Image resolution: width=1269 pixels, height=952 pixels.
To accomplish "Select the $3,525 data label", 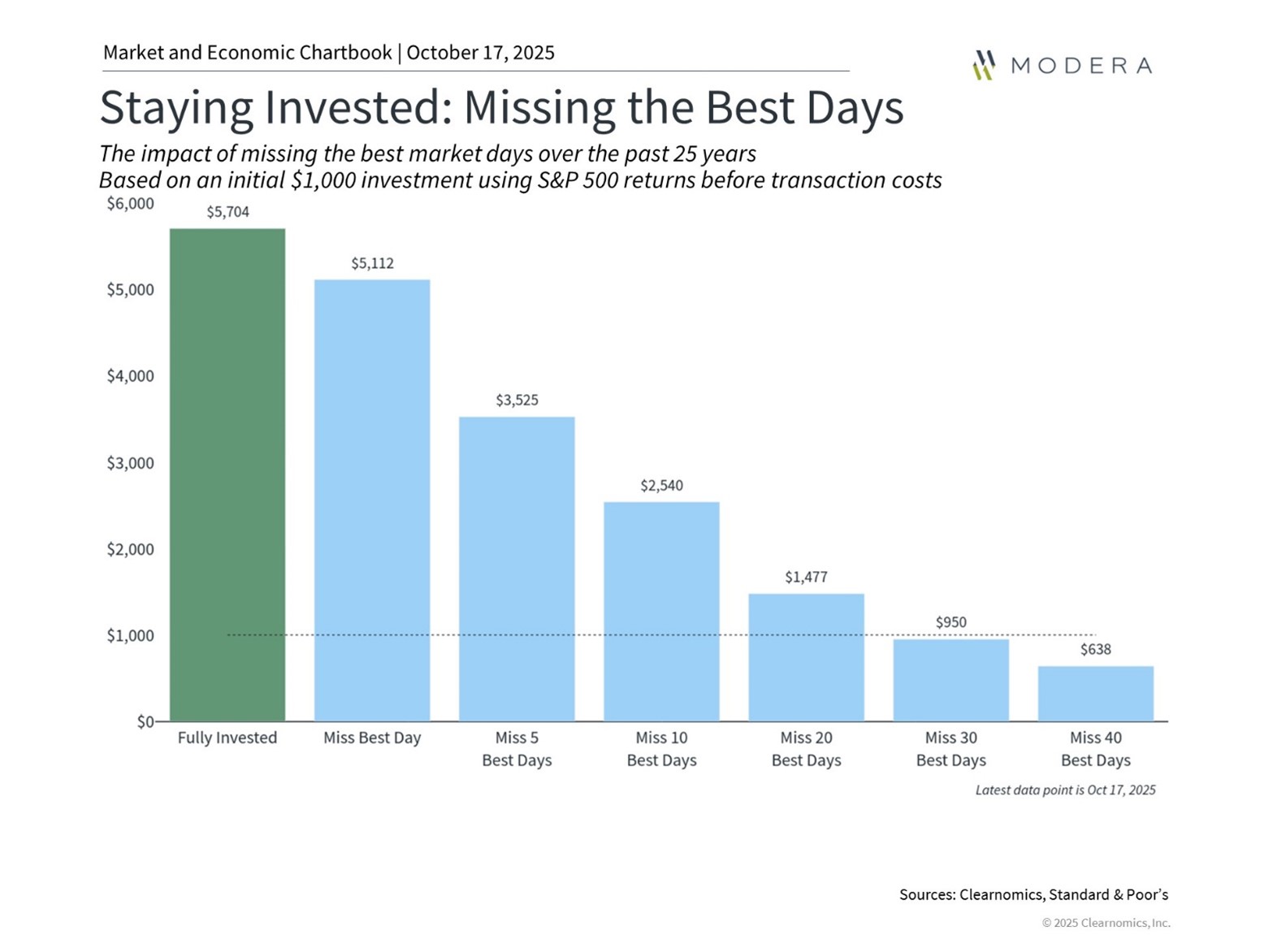I will (517, 400).
